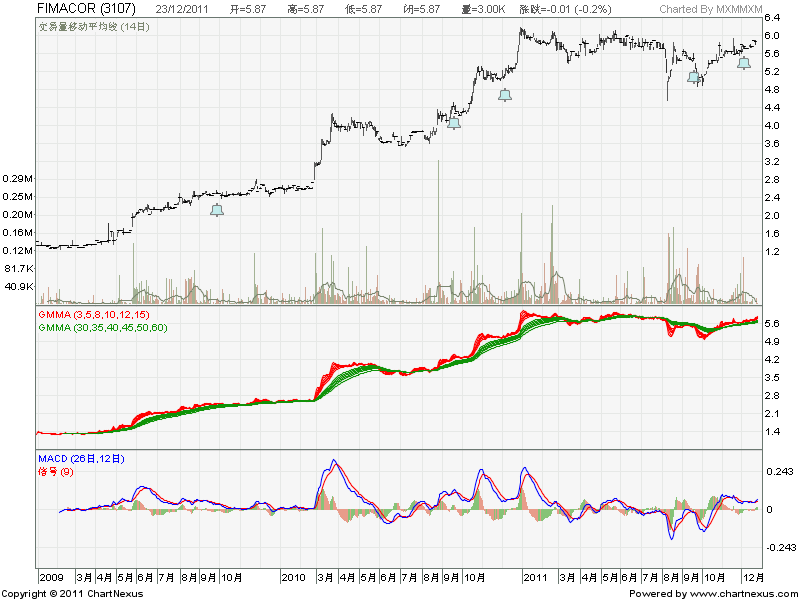
Task: Click the blue MACD (26日,12日) label
Action: (x=81, y=459)
